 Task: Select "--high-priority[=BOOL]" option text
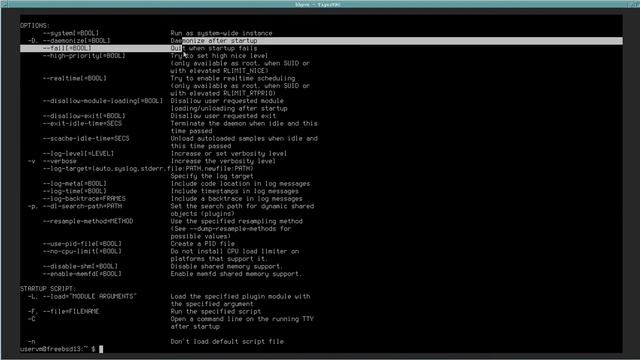click(x=84, y=56)
